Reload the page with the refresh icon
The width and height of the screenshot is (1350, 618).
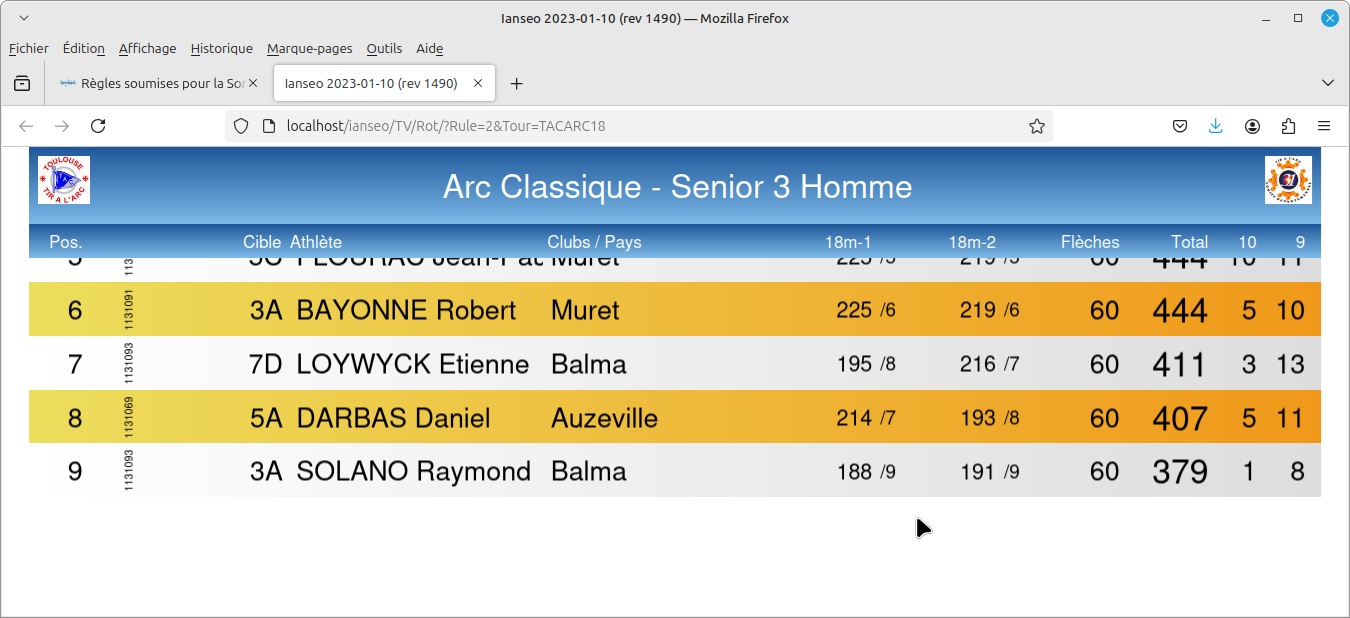pyautogui.click(x=98, y=126)
